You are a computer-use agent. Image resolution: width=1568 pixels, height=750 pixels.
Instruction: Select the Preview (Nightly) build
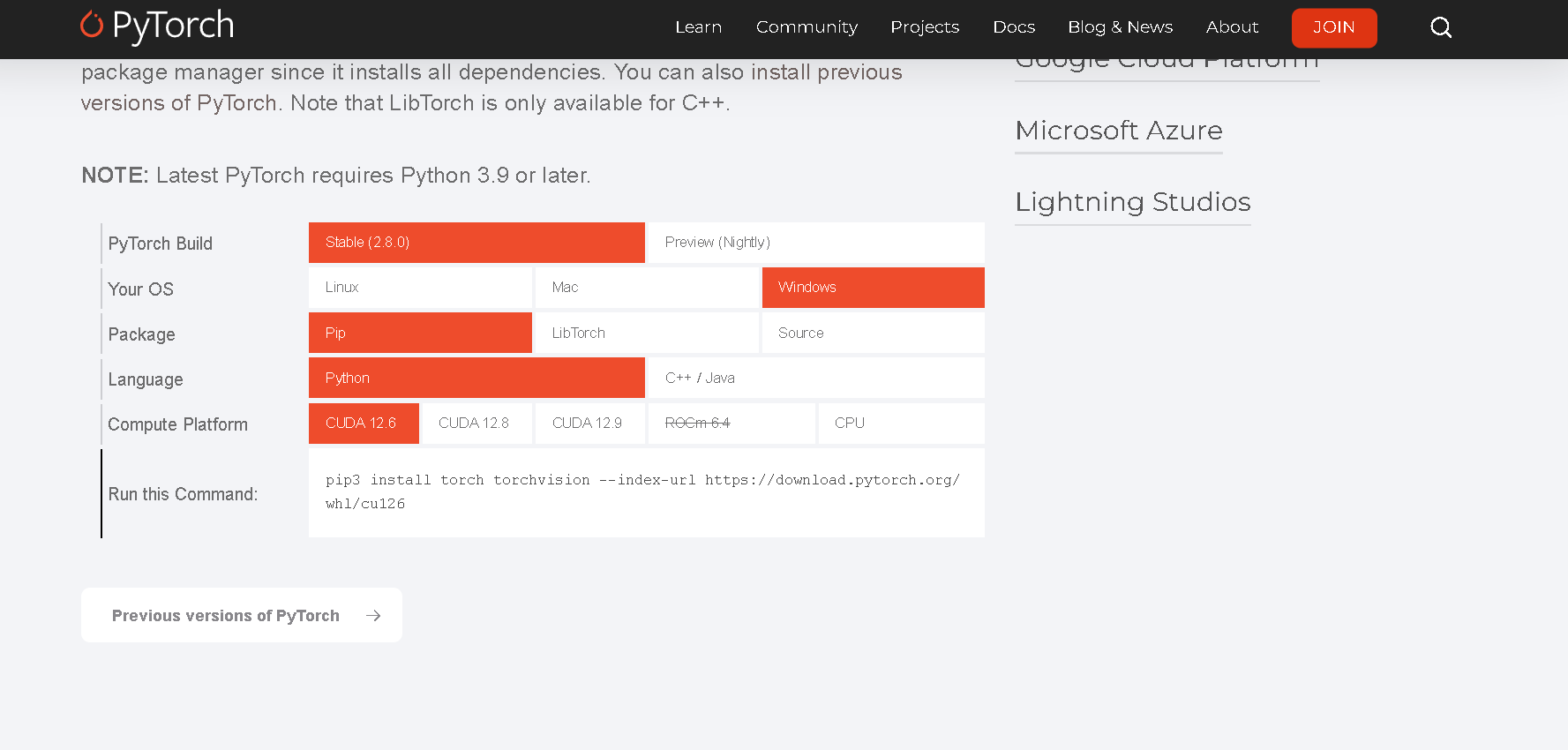pos(816,243)
